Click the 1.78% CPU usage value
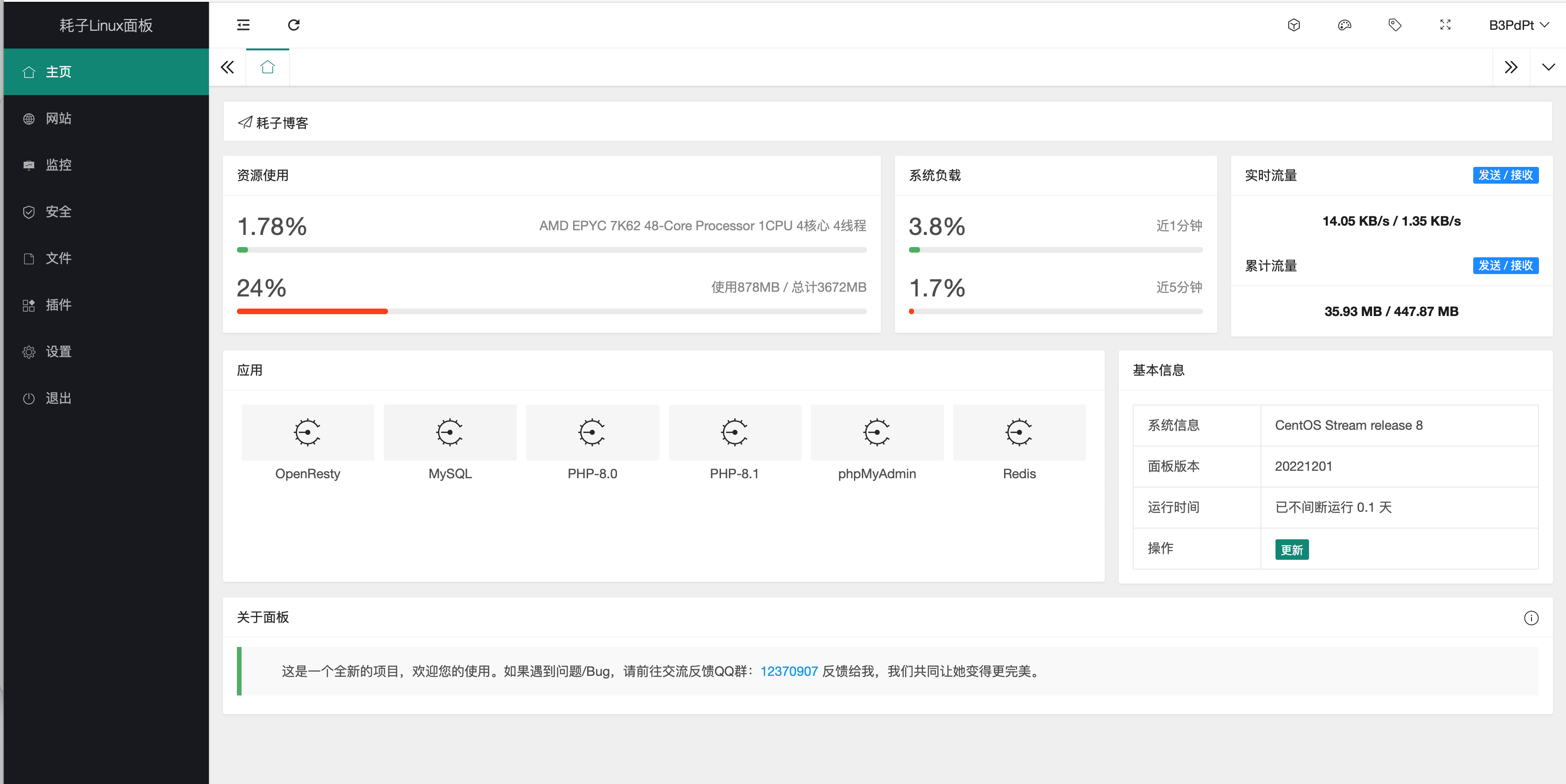 tap(272, 226)
